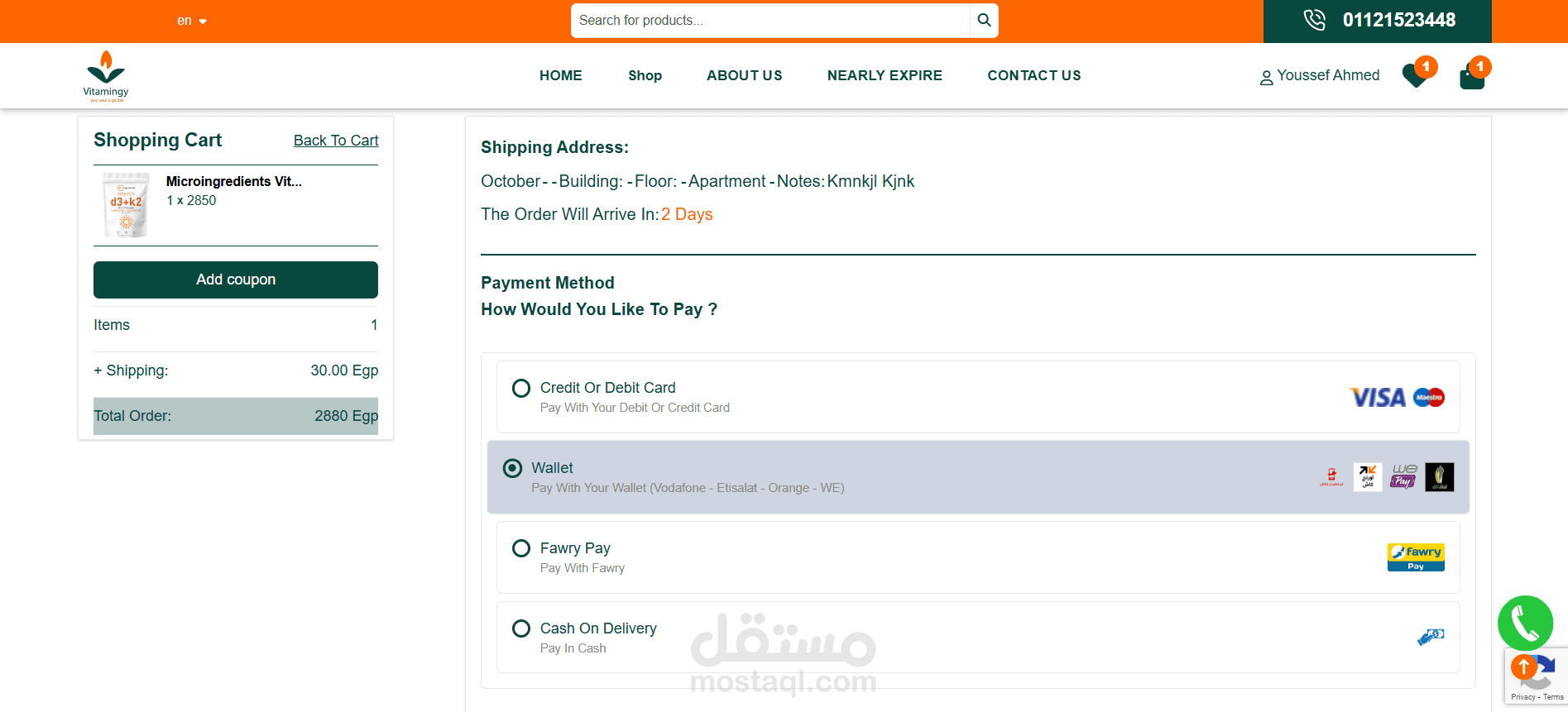The width and height of the screenshot is (1568, 712).
Task: Go to NEARLY EXPIRE menu item
Action: (885, 75)
